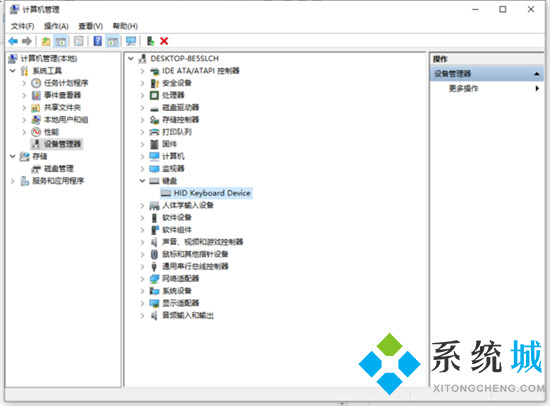Click the up one level folder icon
Image resolution: width=550 pixels, height=406 pixels.
46,41
